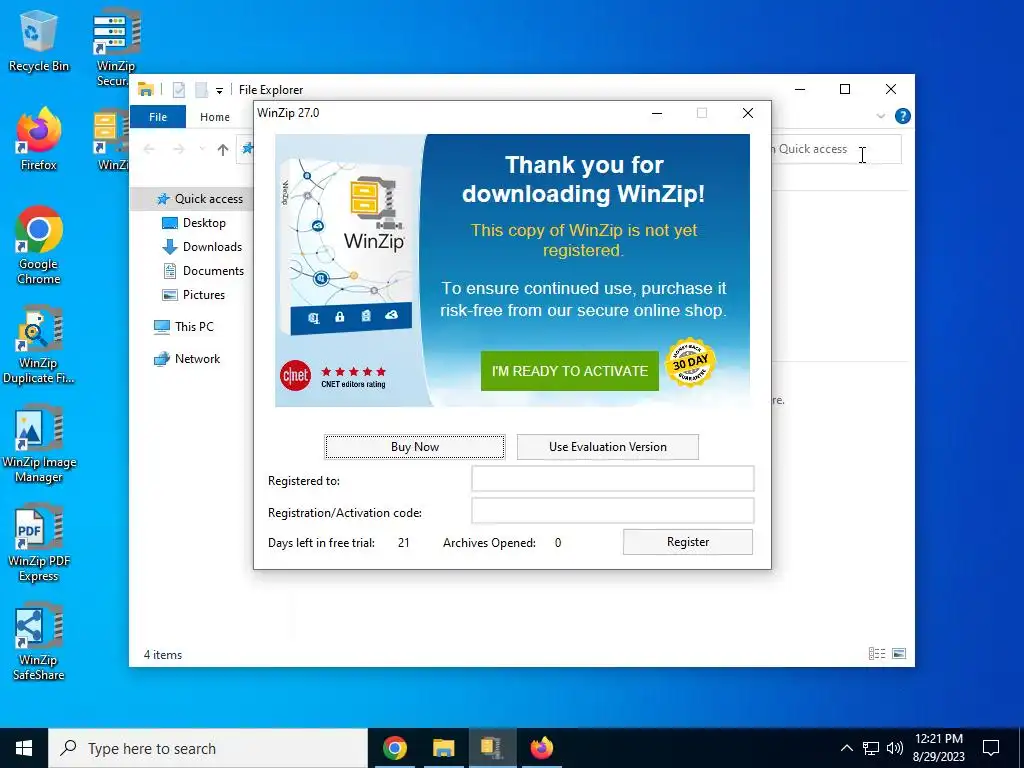1024x768 pixels.
Task: Launch Google Chrome desktop shortcut
Action: (39, 246)
